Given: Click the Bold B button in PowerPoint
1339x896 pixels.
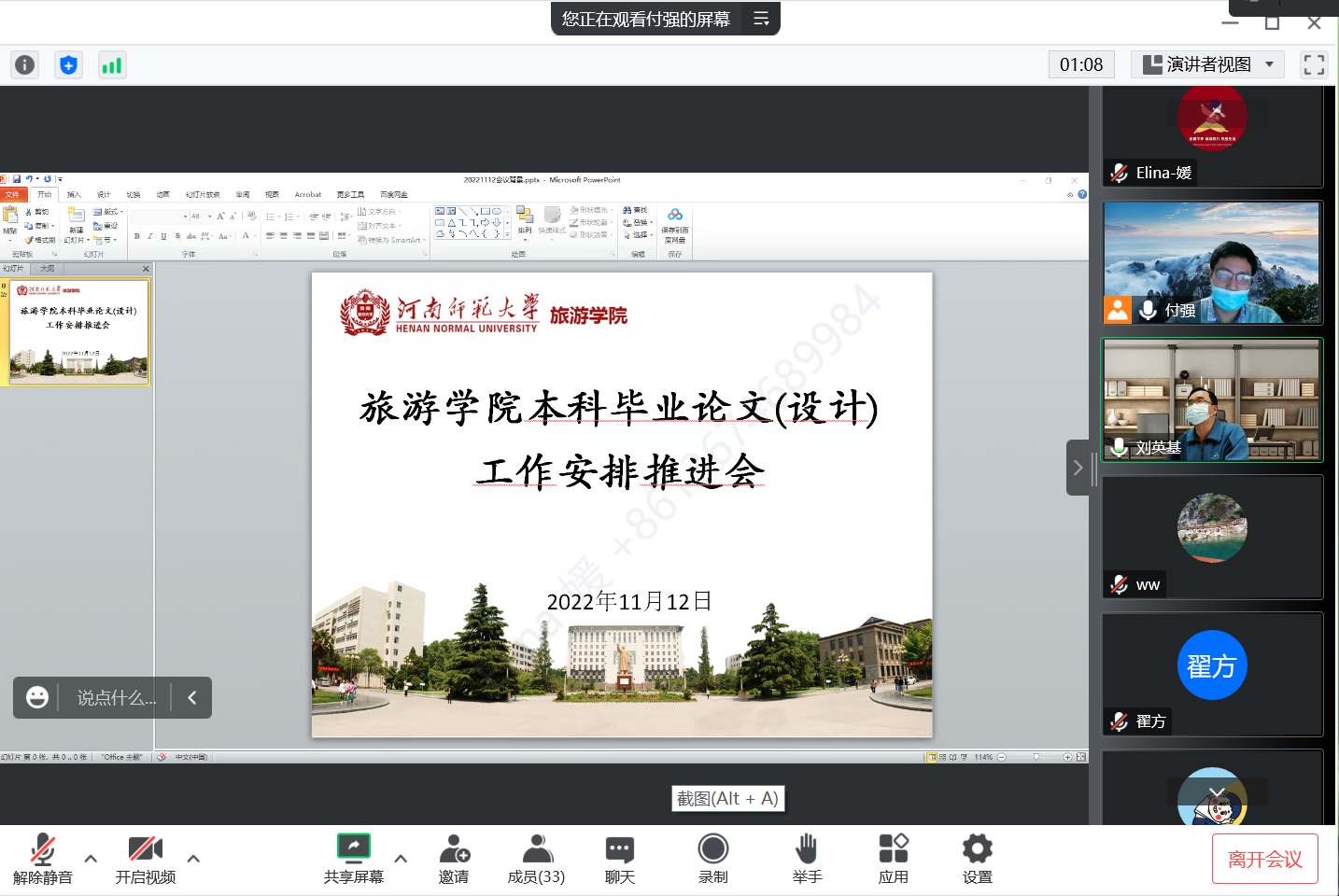Looking at the screenshot, I should tap(137, 236).
